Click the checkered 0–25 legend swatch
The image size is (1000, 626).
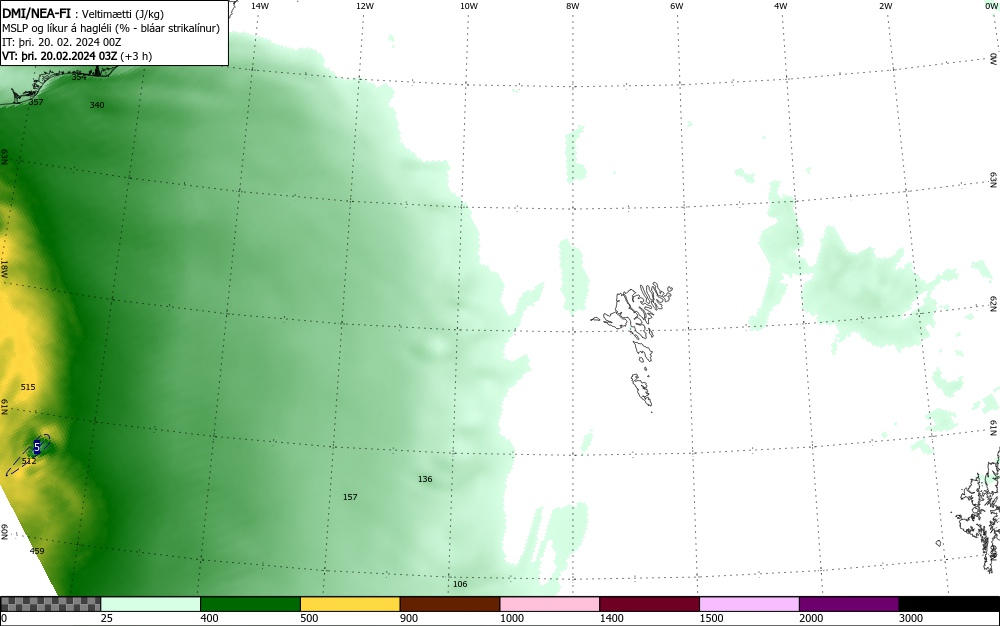click(50, 604)
